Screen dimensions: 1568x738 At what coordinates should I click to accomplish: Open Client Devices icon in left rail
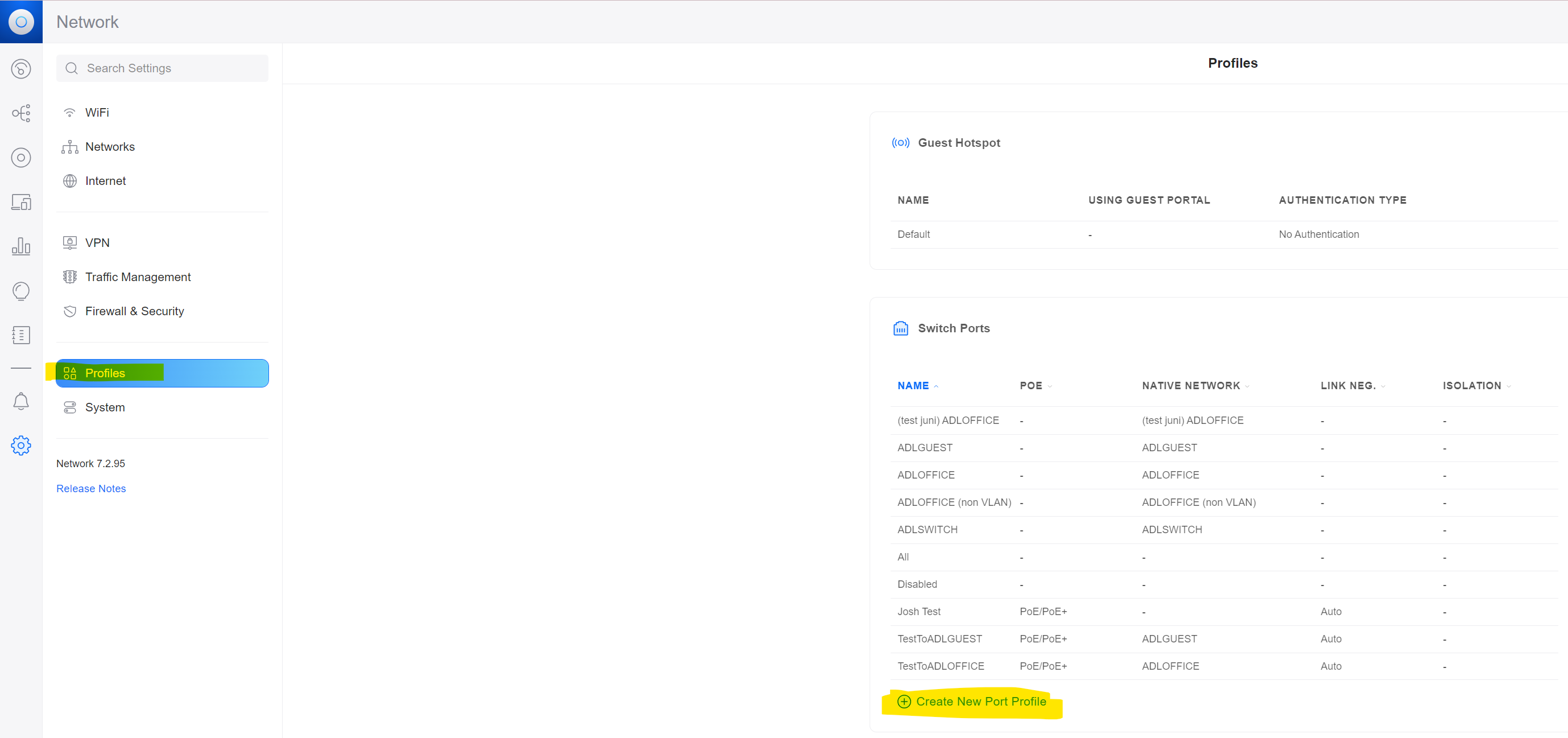click(20, 202)
